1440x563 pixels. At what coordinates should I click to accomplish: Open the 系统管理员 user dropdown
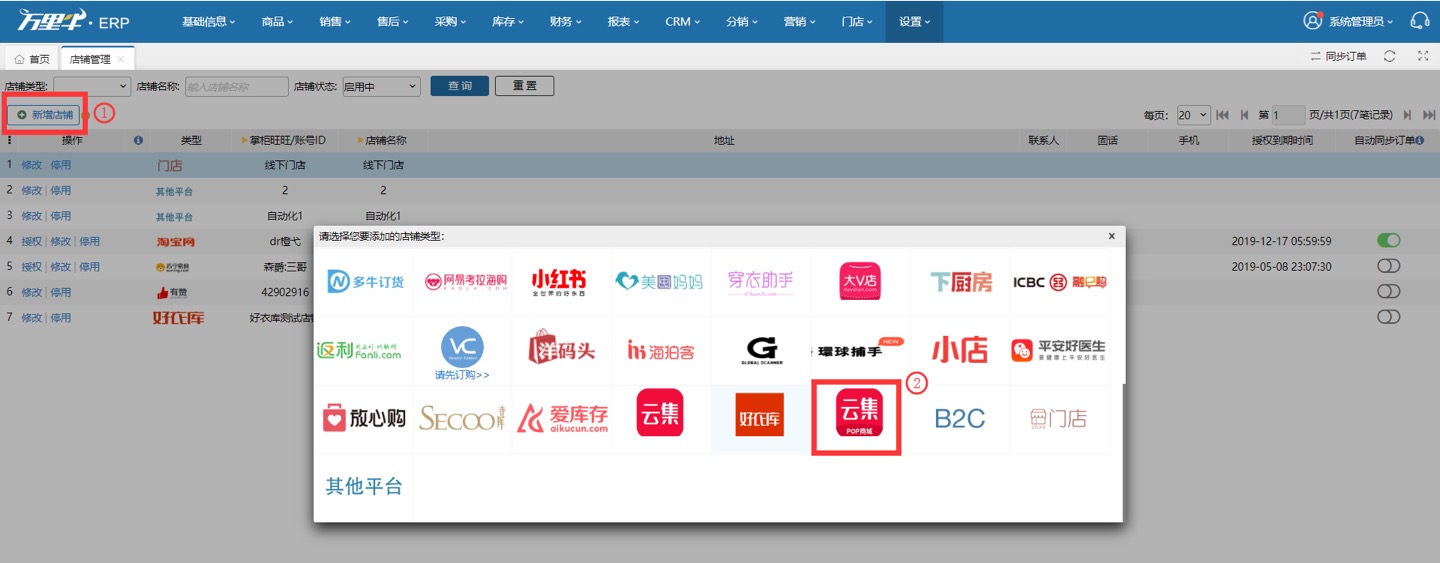click(1350, 21)
